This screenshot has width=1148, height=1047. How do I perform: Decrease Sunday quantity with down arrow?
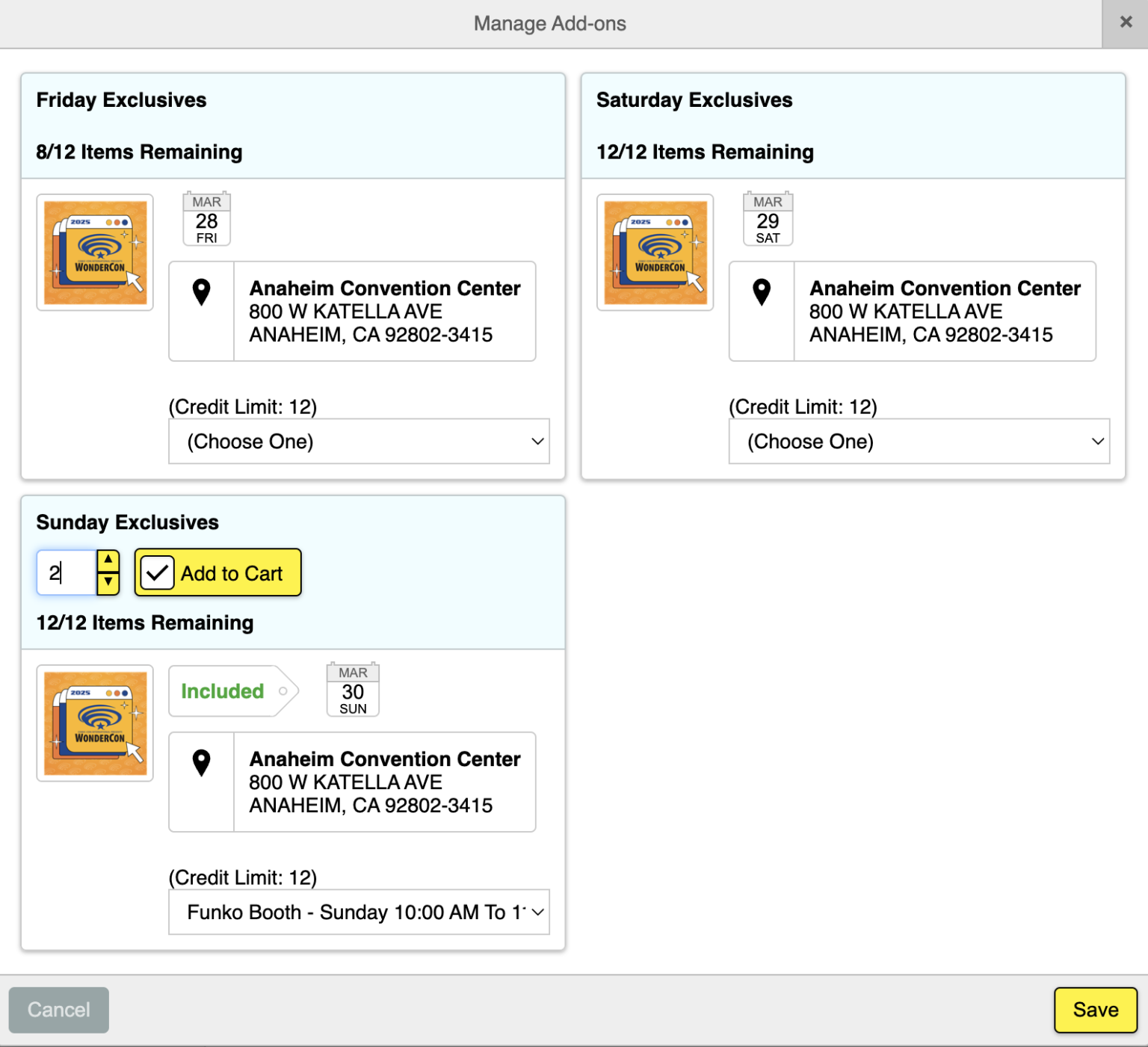coord(108,583)
